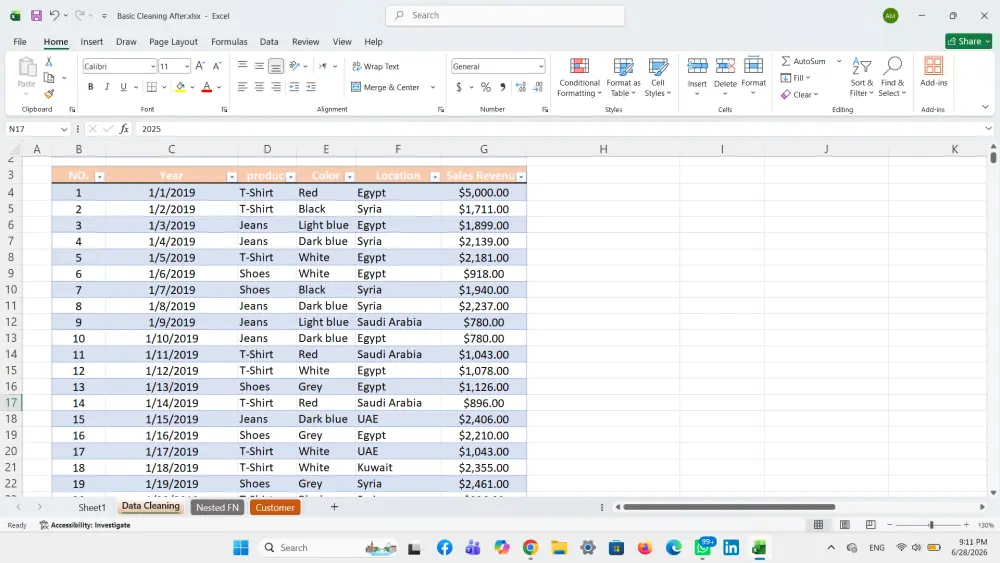The width and height of the screenshot is (1000, 563).
Task: Click Delete cells icon
Action: pos(725,67)
